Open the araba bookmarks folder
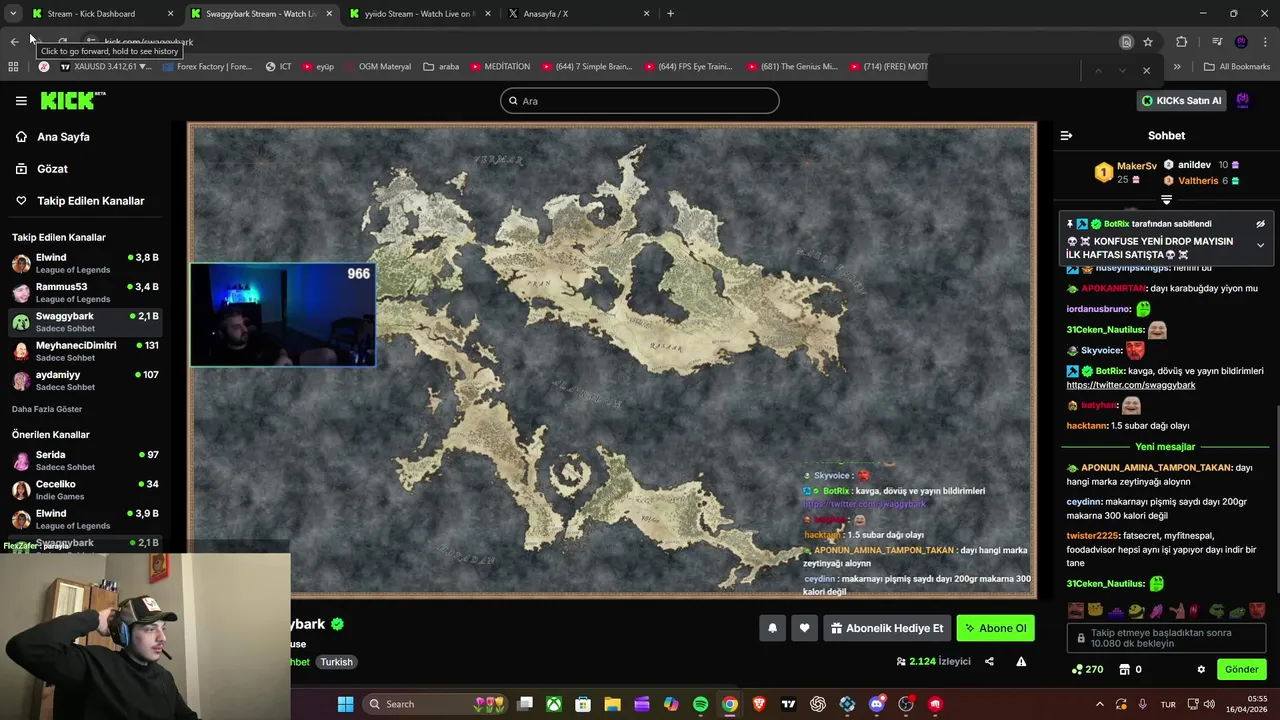Viewport: 1280px width, 720px height. click(x=441, y=67)
